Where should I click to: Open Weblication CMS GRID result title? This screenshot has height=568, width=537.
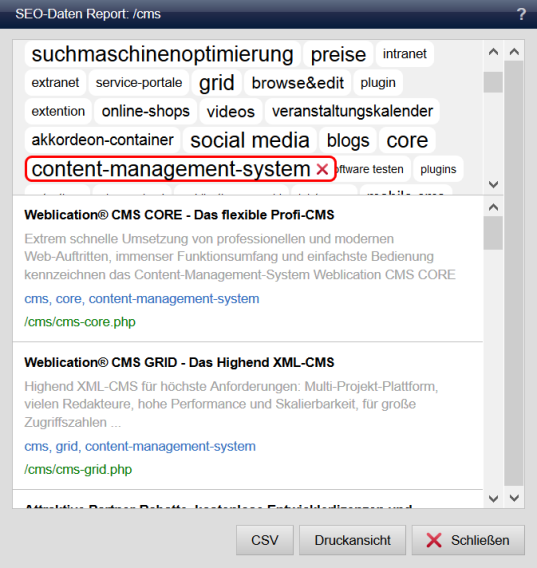[179, 362]
